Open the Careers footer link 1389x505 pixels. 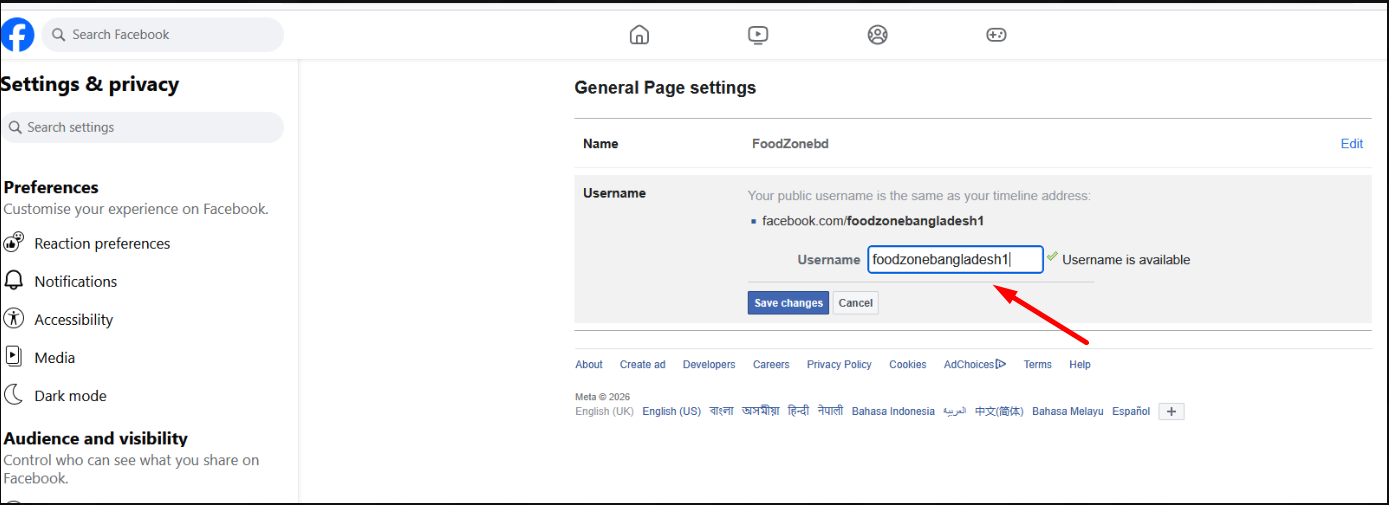[x=771, y=365]
